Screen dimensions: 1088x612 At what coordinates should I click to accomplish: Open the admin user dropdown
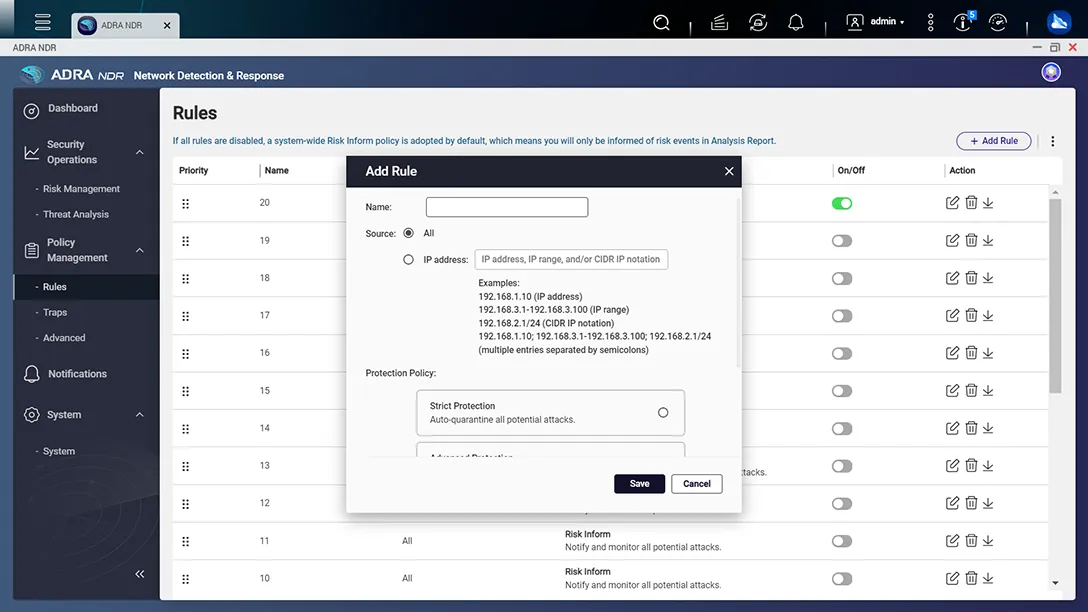(876, 22)
